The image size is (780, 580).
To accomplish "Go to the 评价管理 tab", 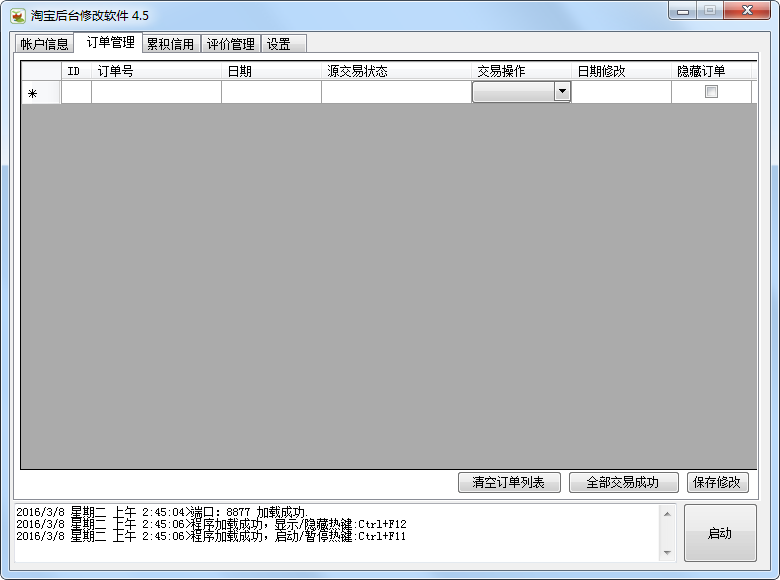I will pyautogui.click(x=230, y=44).
